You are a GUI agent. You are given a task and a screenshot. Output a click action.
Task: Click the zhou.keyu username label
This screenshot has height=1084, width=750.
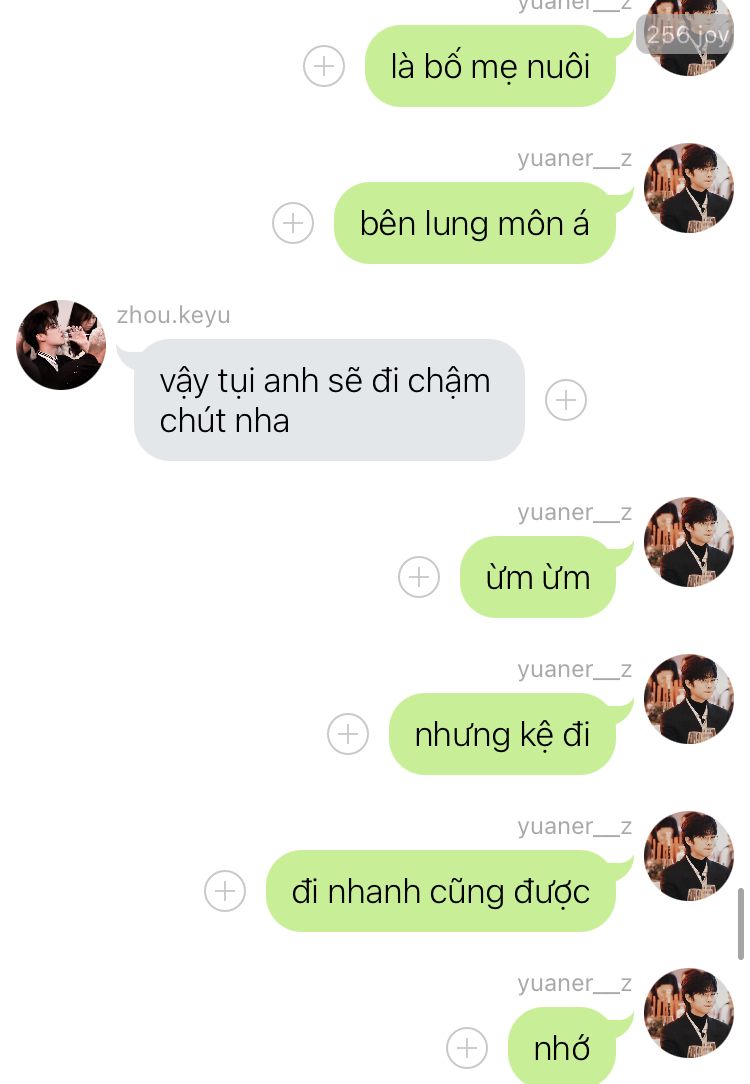click(x=174, y=315)
